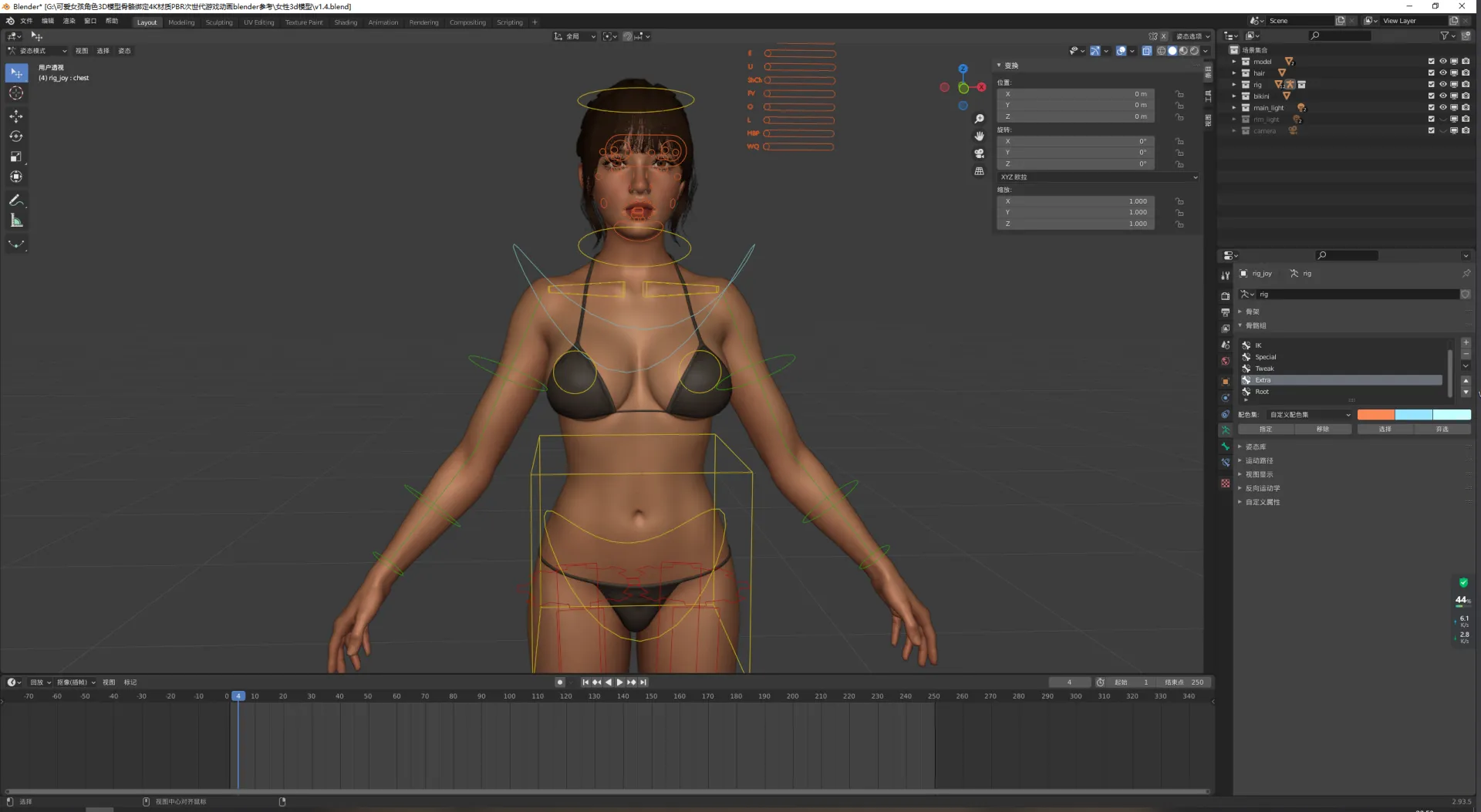
Task: Select the Annotate pencil tool
Action: point(16,200)
